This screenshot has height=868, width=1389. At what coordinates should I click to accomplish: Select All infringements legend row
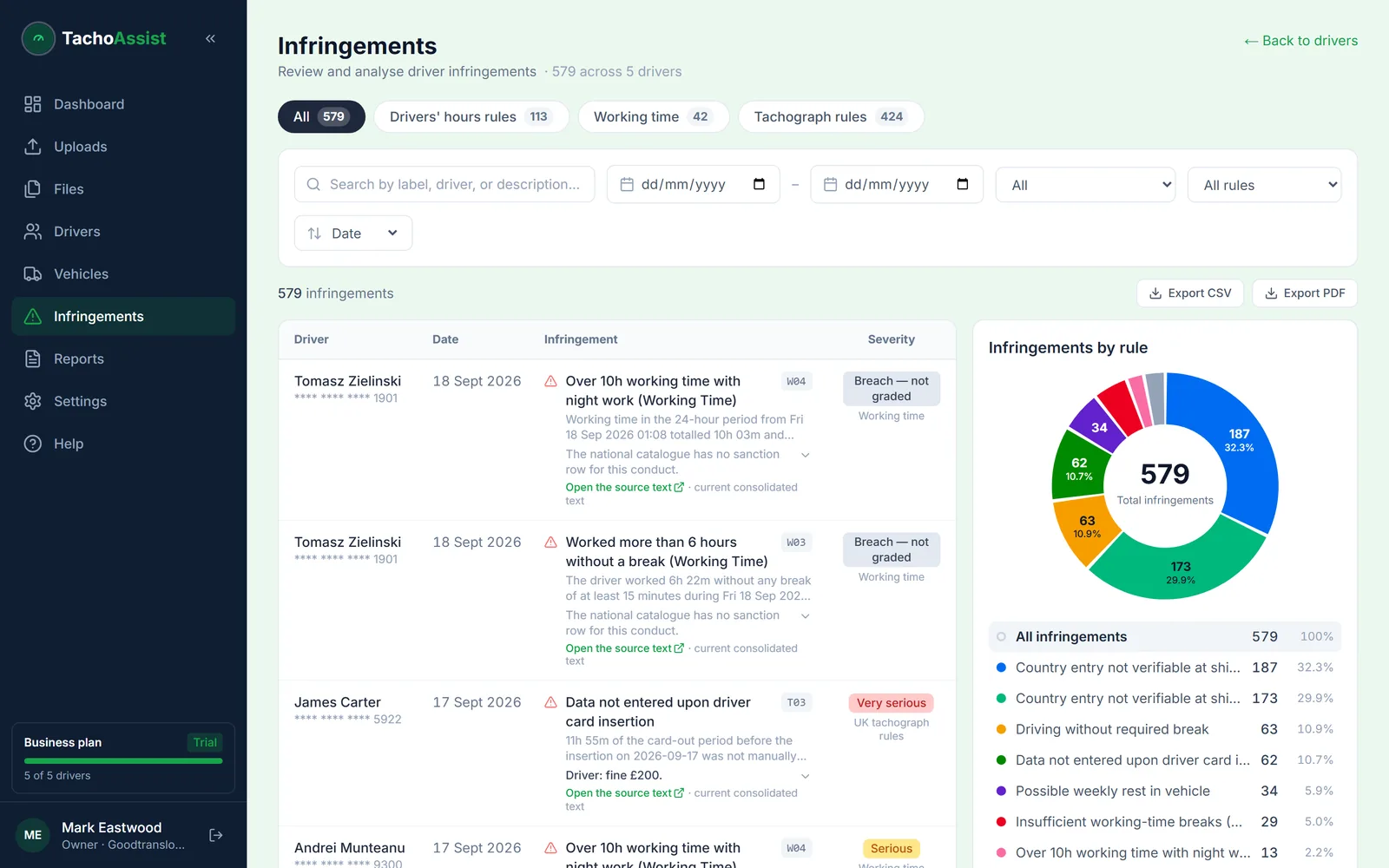[x=1165, y=637]
